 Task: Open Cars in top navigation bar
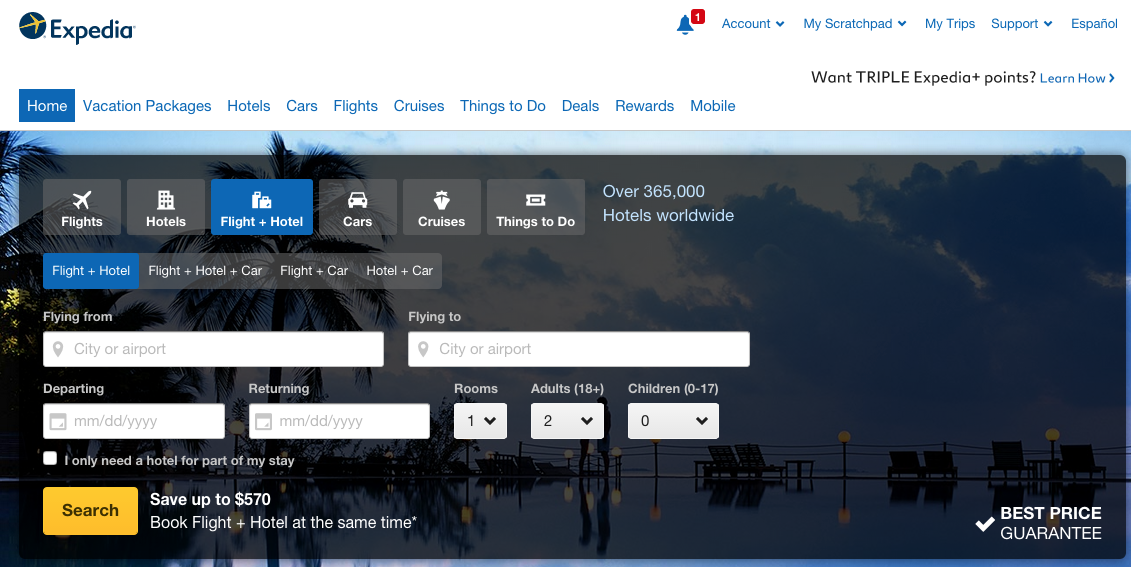click(x=302, y=105)
